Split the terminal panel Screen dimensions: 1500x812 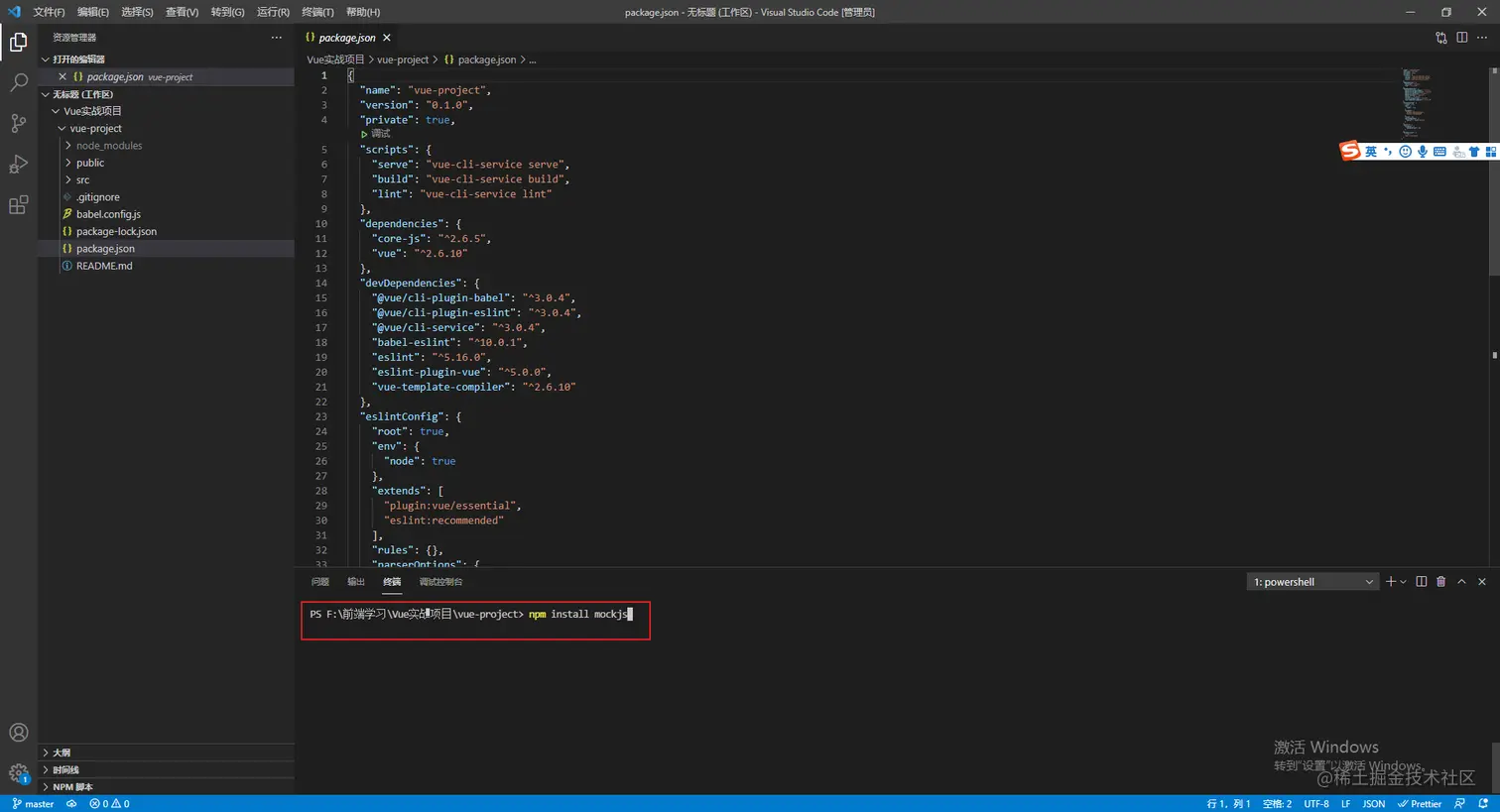[x=1422, y=582]
